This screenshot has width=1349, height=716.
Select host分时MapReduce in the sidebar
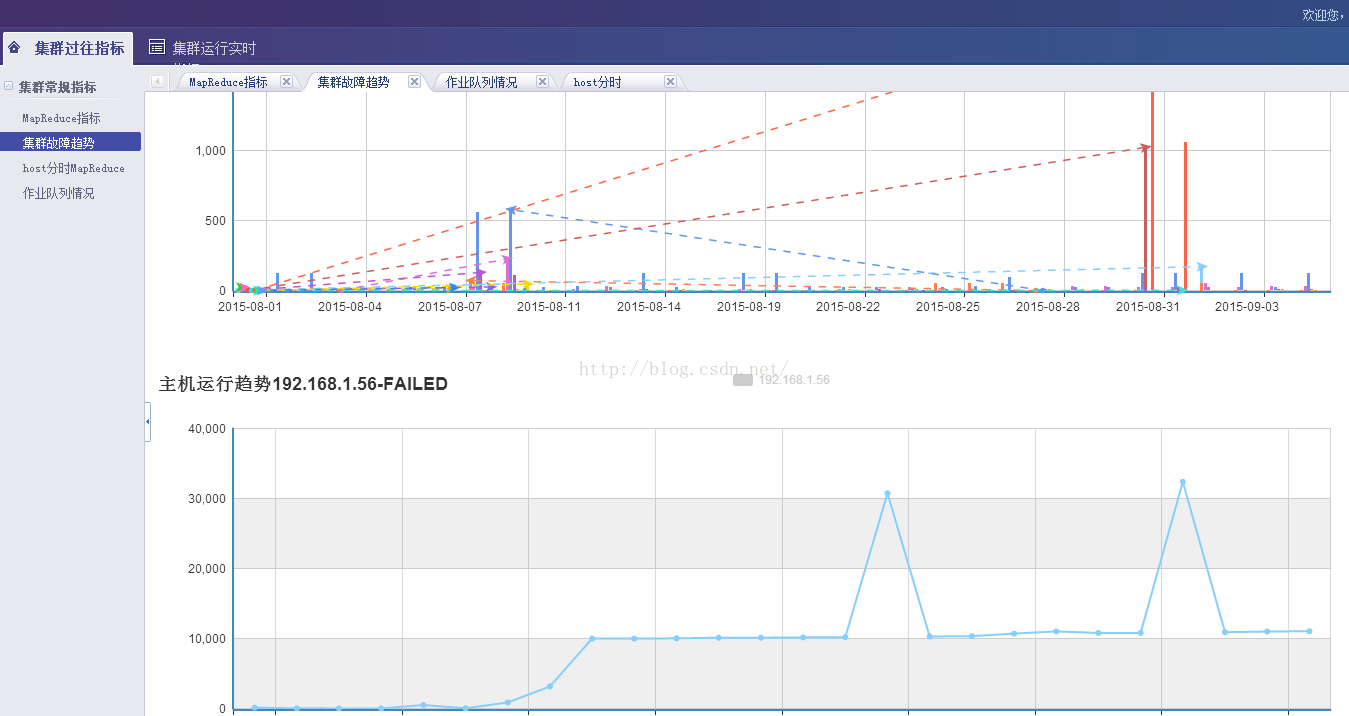tap(73, 168)
